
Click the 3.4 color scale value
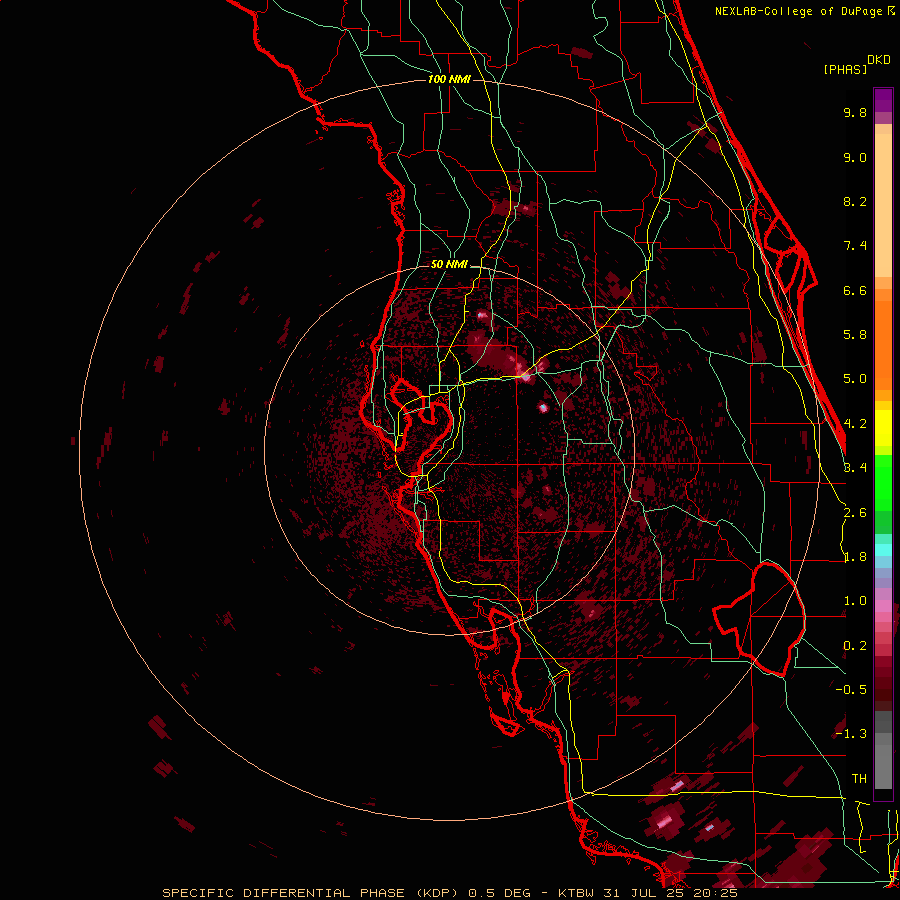pos(855,468)
